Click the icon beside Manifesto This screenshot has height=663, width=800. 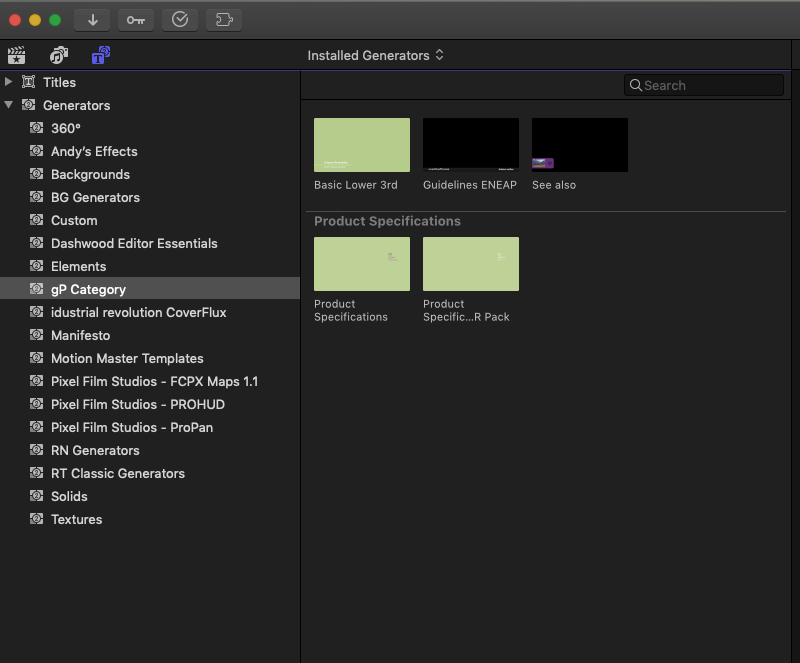(36, 334)
